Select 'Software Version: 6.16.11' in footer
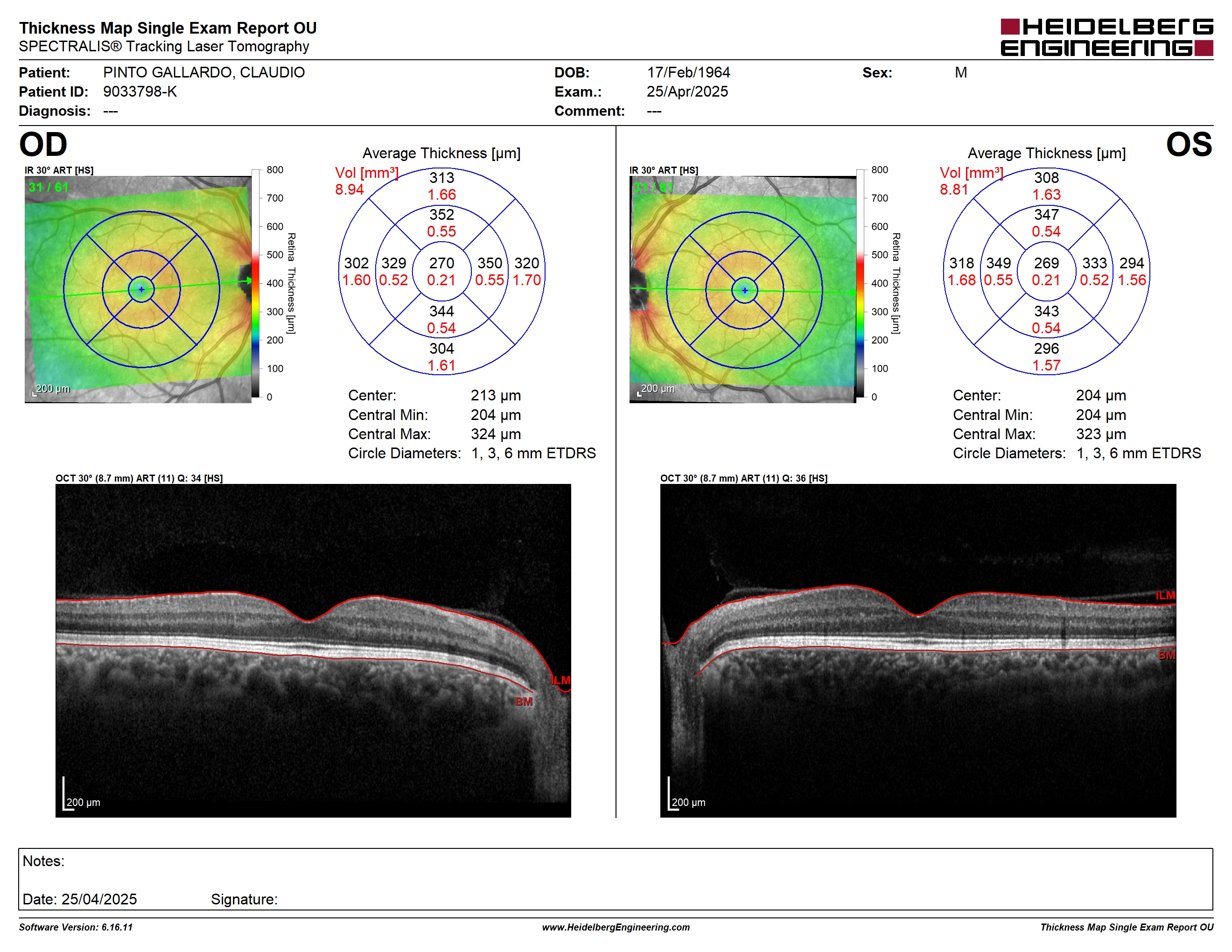This screenshot has width=1232, height=952. [x=76, y=927]
